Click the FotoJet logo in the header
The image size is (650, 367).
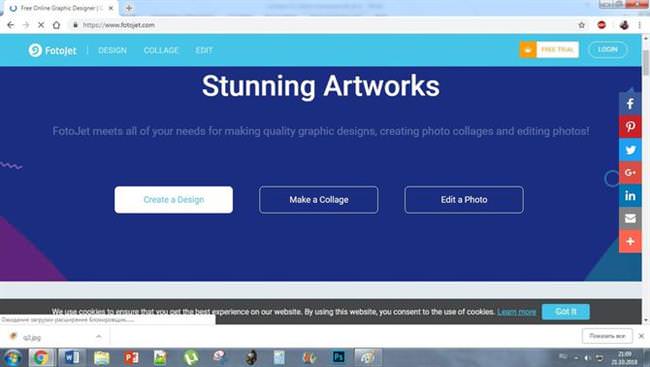coord(53,50)
